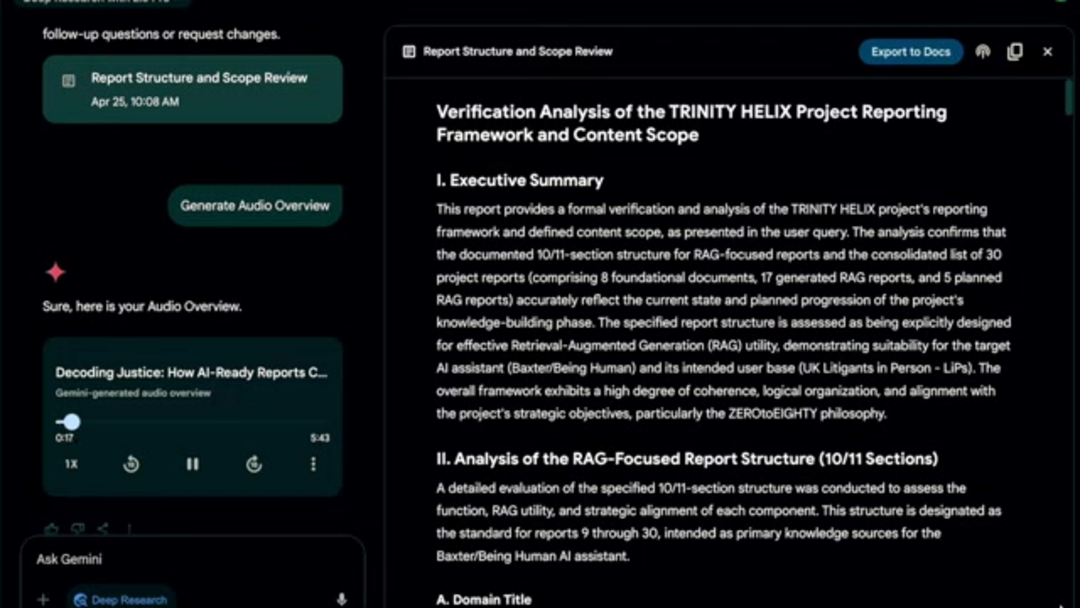Click Export to Docs button
Screen dimensions: 1080x608
point(910,52)
